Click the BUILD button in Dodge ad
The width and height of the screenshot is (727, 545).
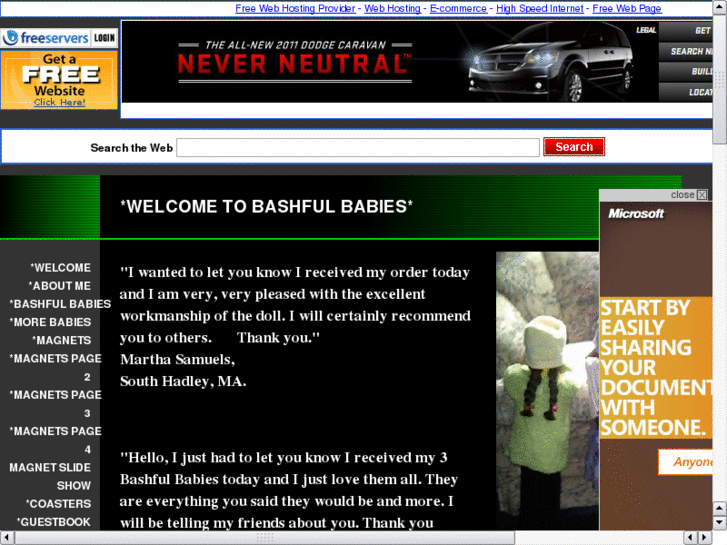[686, 71]
